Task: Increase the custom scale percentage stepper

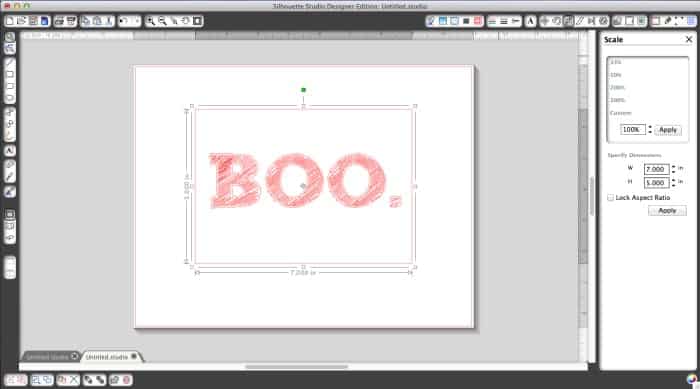Action: pos(650,127)
